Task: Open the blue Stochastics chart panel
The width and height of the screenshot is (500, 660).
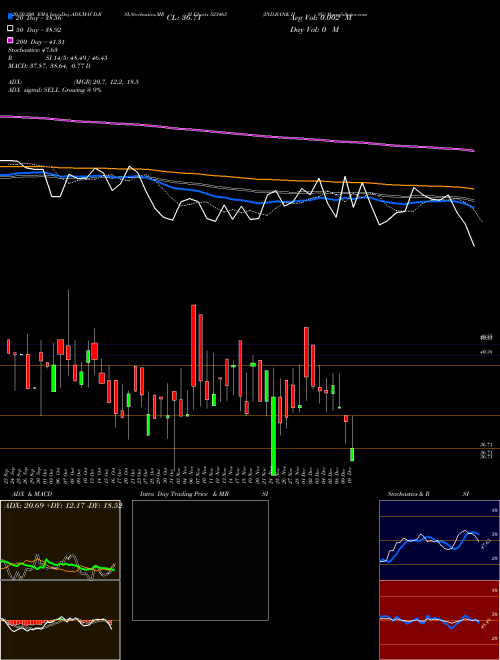Action: tap(439, 540)
